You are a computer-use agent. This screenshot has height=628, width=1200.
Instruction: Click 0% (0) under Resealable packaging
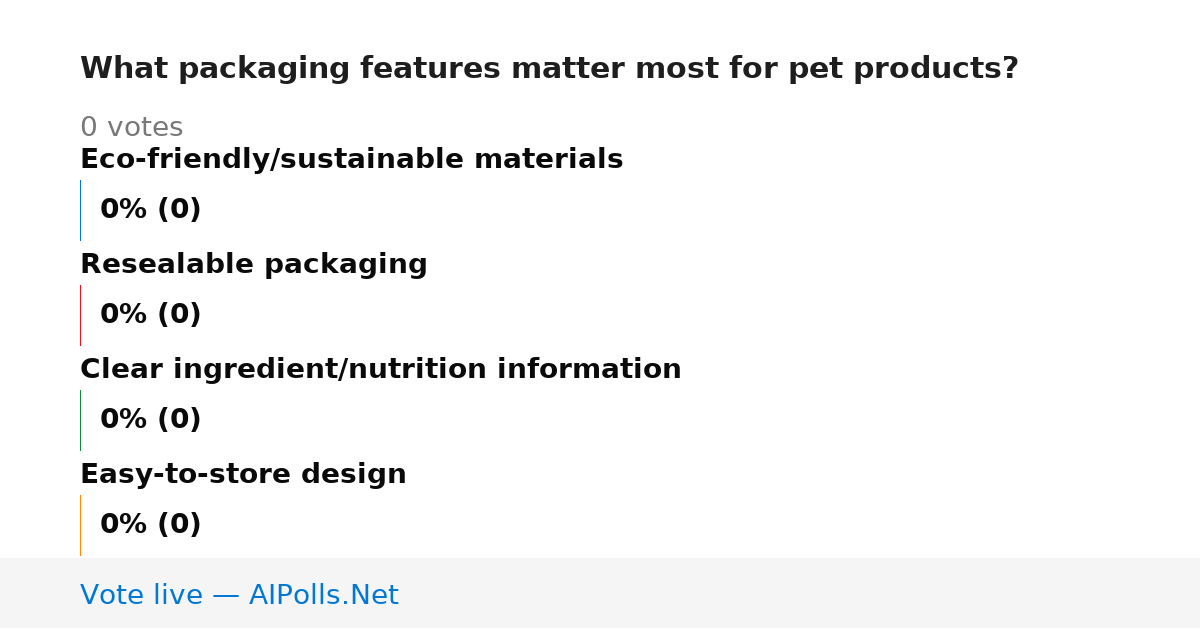150,314
